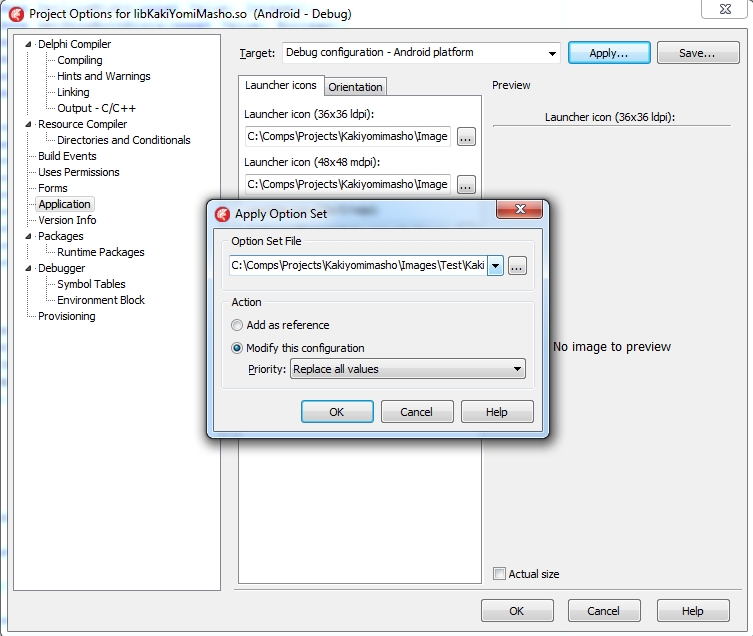
Task: Select Symbol Tables tree item
Action: click(91, 284)
